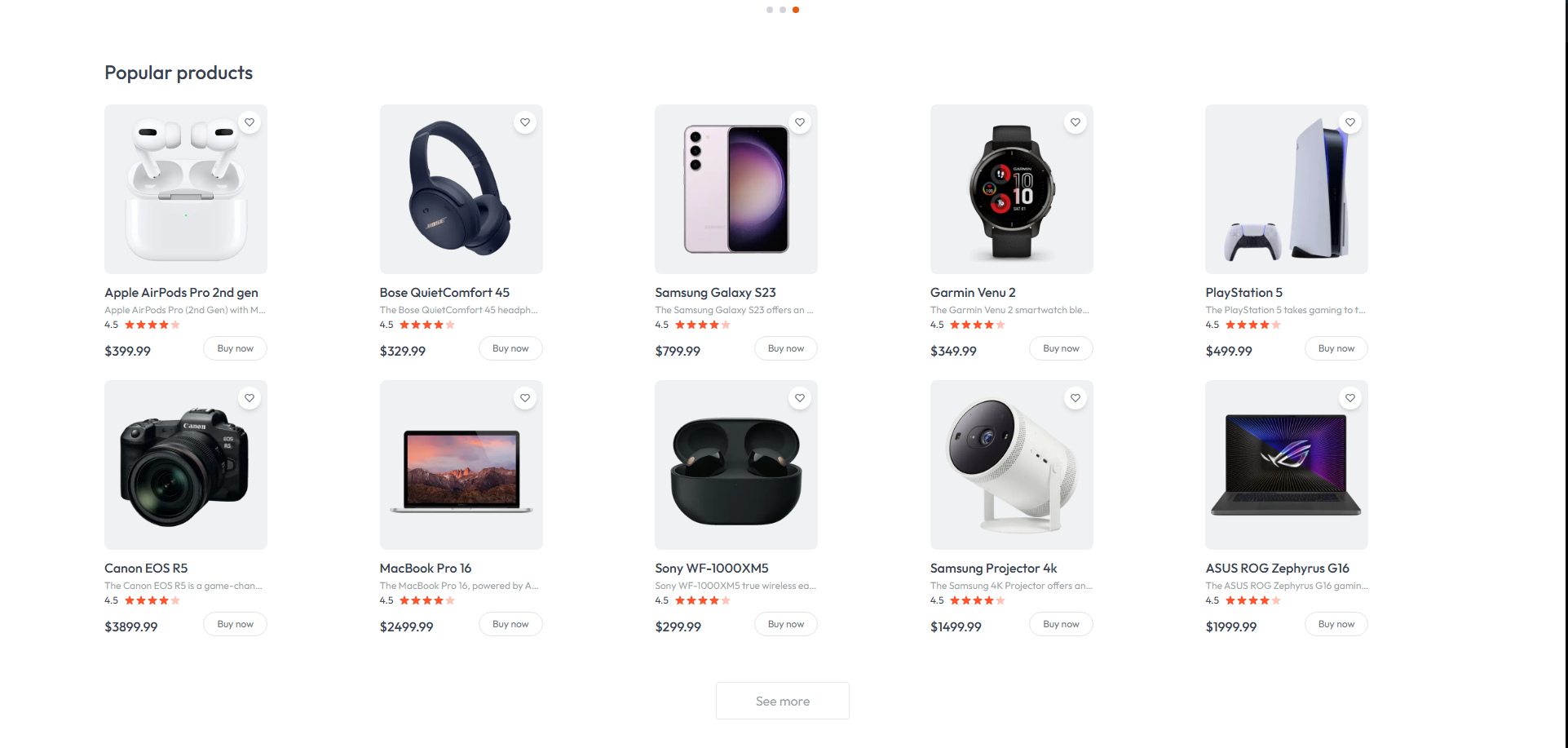The width and height of the screenshot is (1568, 748).
Task: Open the Samsung Galaxy S23 title link
Action: 715,292
